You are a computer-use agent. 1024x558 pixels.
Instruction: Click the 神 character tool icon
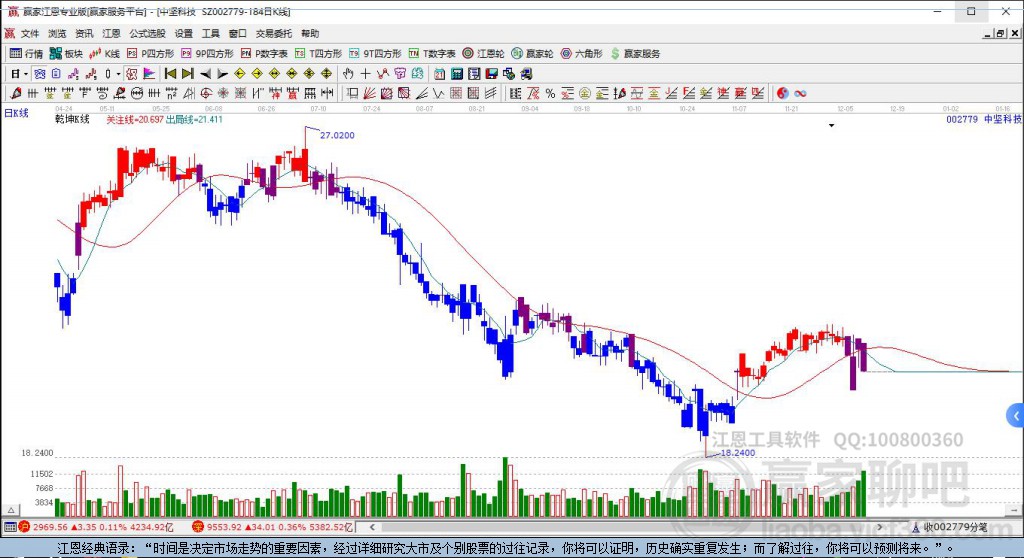coord(276,93)
